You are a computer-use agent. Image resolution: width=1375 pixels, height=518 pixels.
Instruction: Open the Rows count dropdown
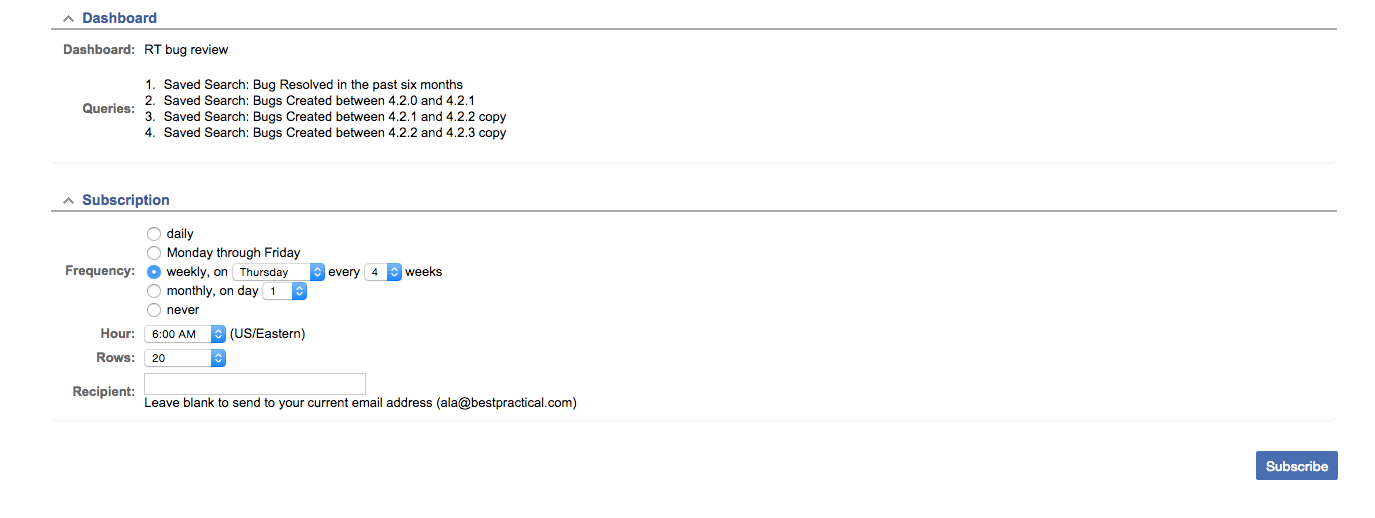(x=185, y=357)
